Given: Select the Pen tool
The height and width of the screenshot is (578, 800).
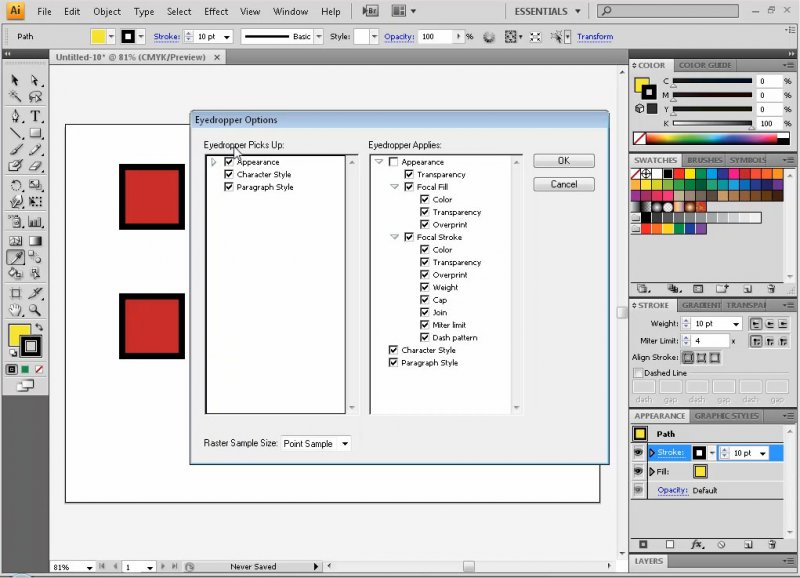Looking at the screenshot, I should click(15, 116).
